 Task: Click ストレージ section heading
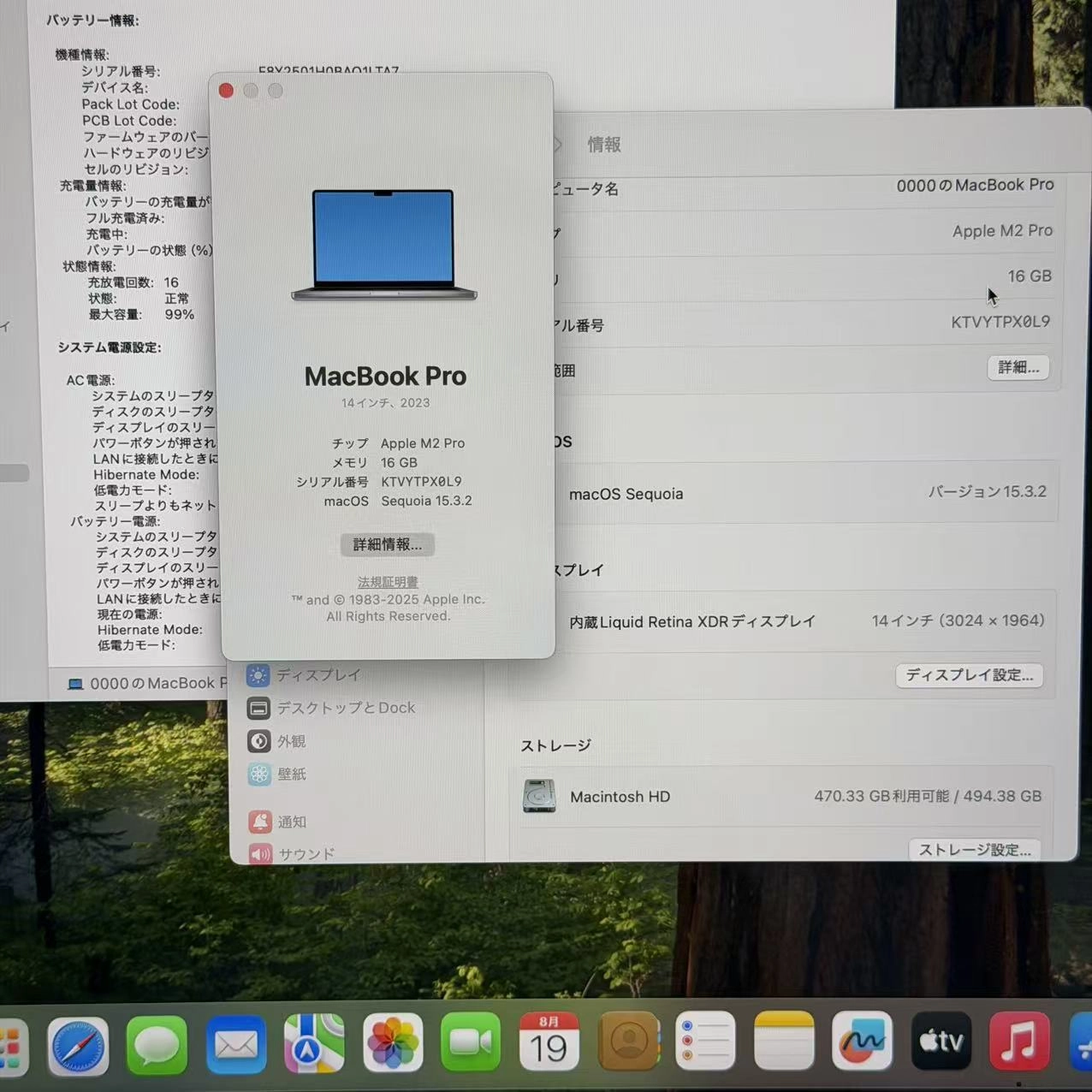click(x=556, y=745)
